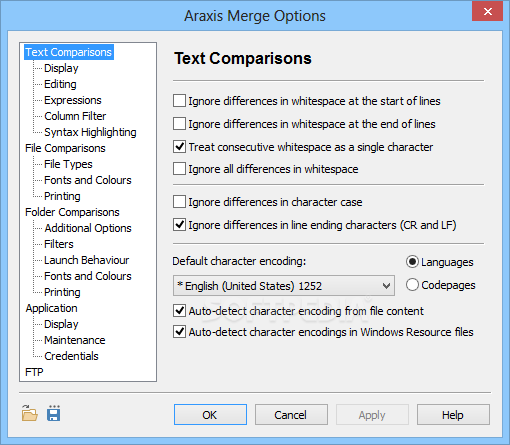Viewport: 510px width, 445px height.
Task: Open Printing under Folder Comparisons
Action: [x=62, y=292]
